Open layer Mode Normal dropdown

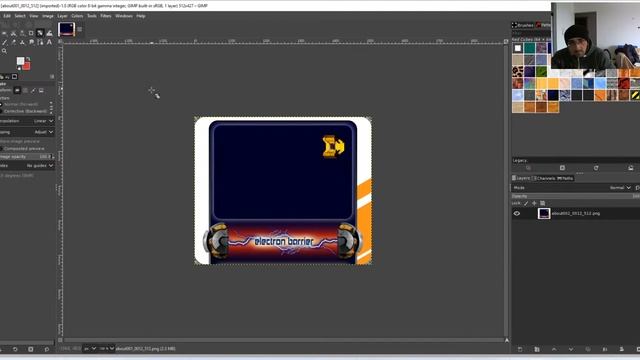pos(620,188)
